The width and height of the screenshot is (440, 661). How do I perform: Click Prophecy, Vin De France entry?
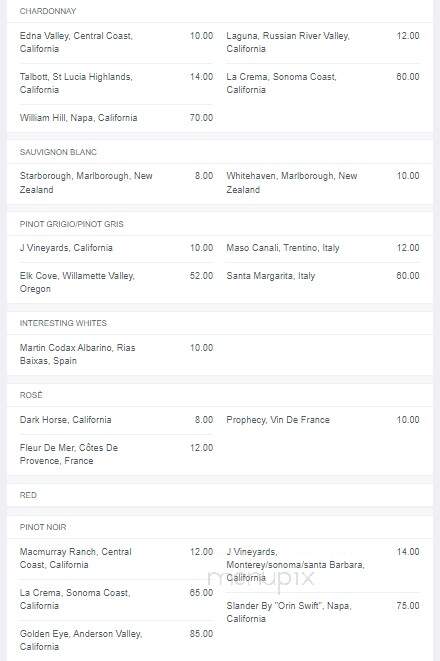point(323,420)
